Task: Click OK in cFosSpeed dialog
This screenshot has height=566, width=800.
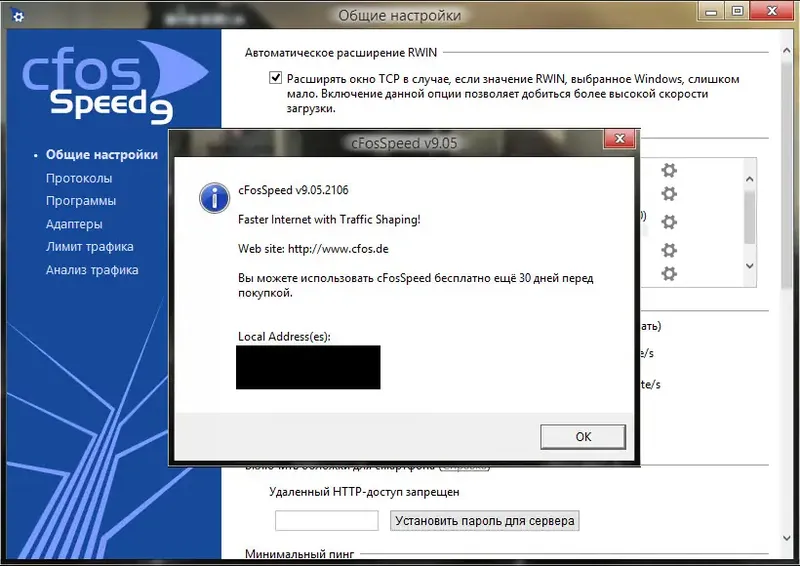Action: coord(583,437)
